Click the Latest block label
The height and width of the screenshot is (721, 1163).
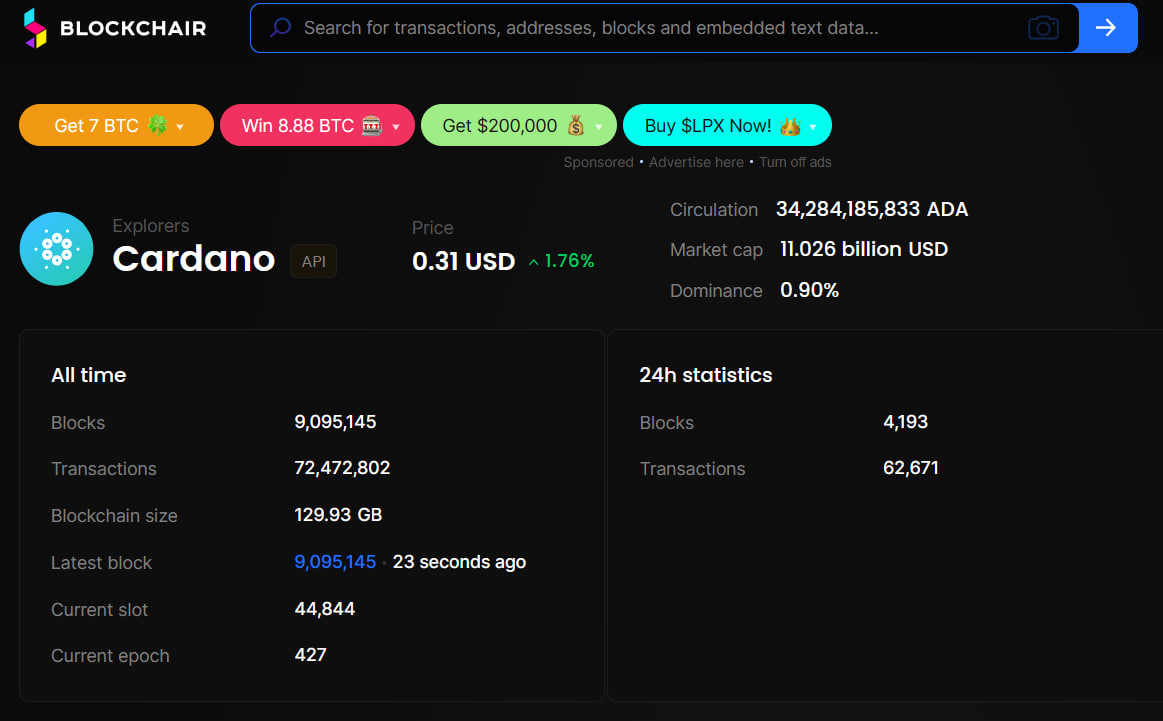point(102,563)
